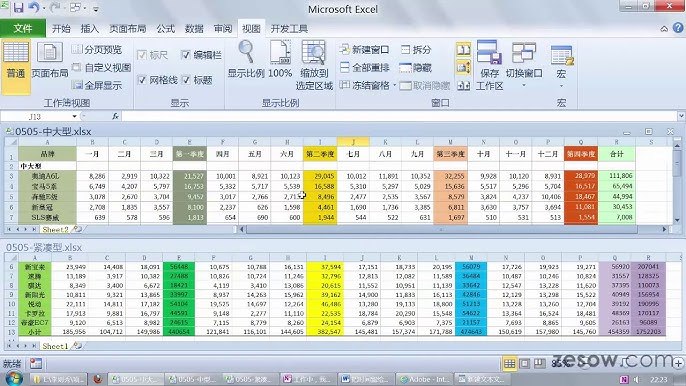The height and width of the screenshot is (386, 686).
Task: Zoom to selection (缩放到选定区域)
Action: click(x=314, y=65)
